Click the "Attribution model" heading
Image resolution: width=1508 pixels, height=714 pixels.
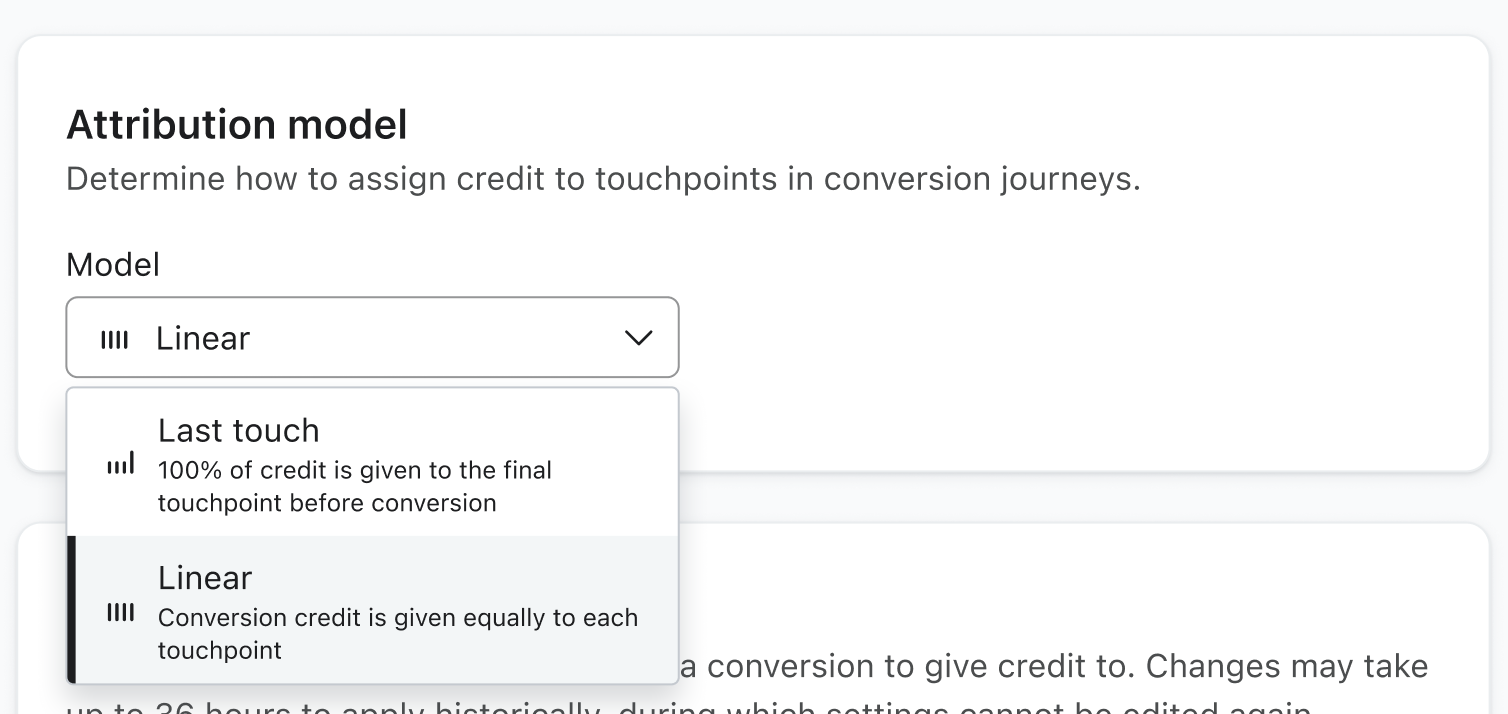237,126
